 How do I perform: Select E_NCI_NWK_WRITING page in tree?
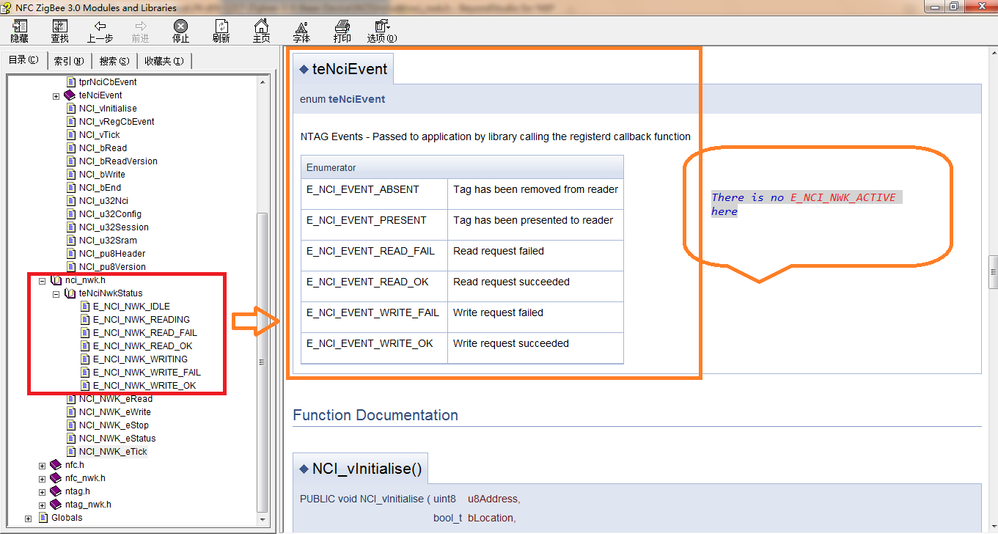pos(140,359)
